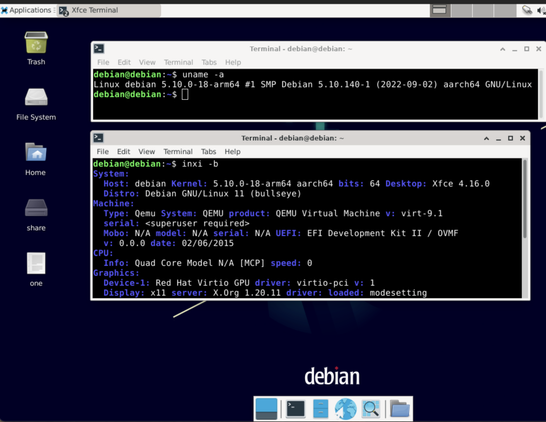The image size is (546, 422).
Task: Open the Trash desktop icon
Action: (36, 43)
